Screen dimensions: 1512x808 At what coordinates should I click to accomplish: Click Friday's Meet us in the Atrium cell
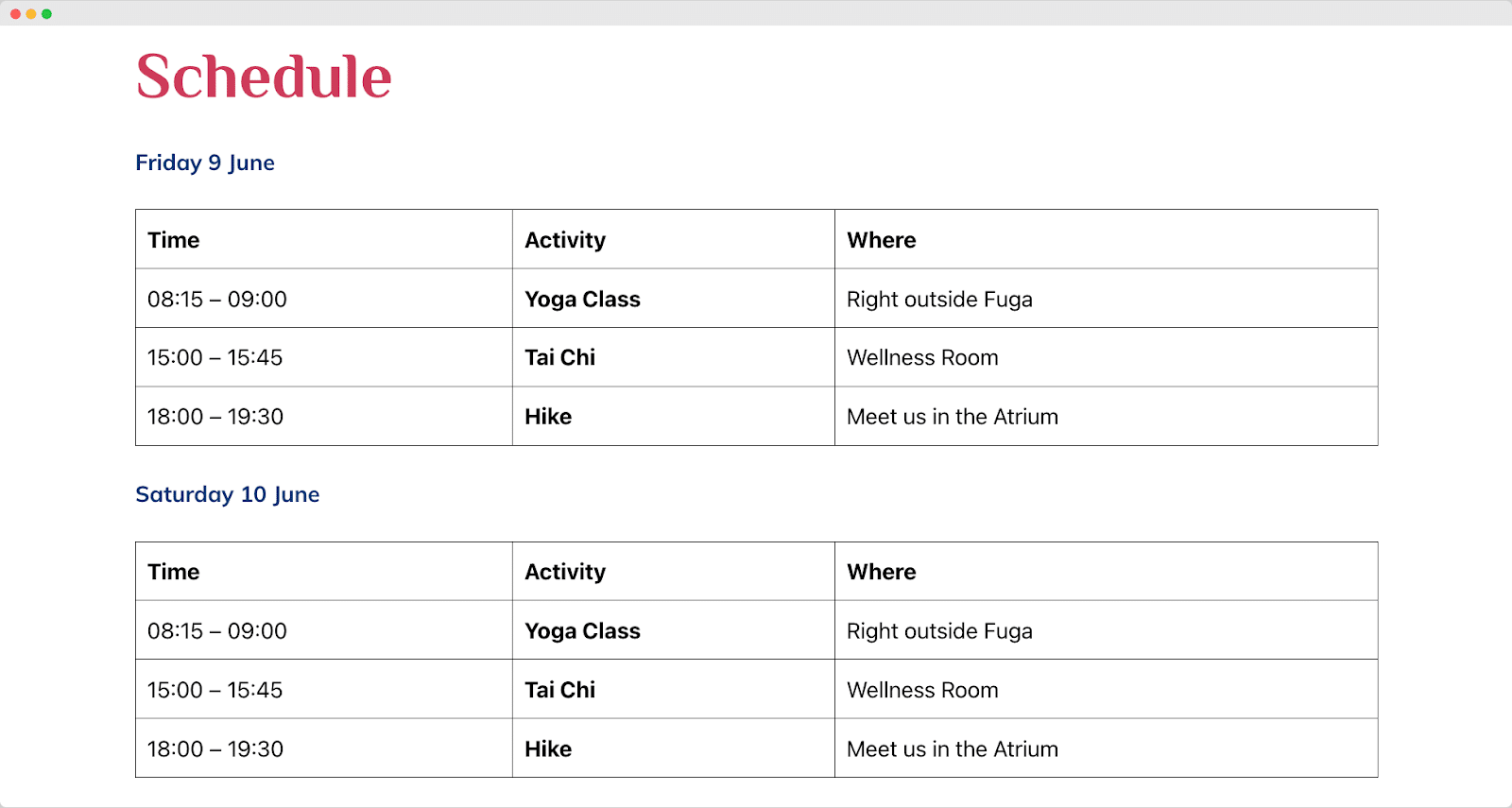click(x=1107, y=416)
